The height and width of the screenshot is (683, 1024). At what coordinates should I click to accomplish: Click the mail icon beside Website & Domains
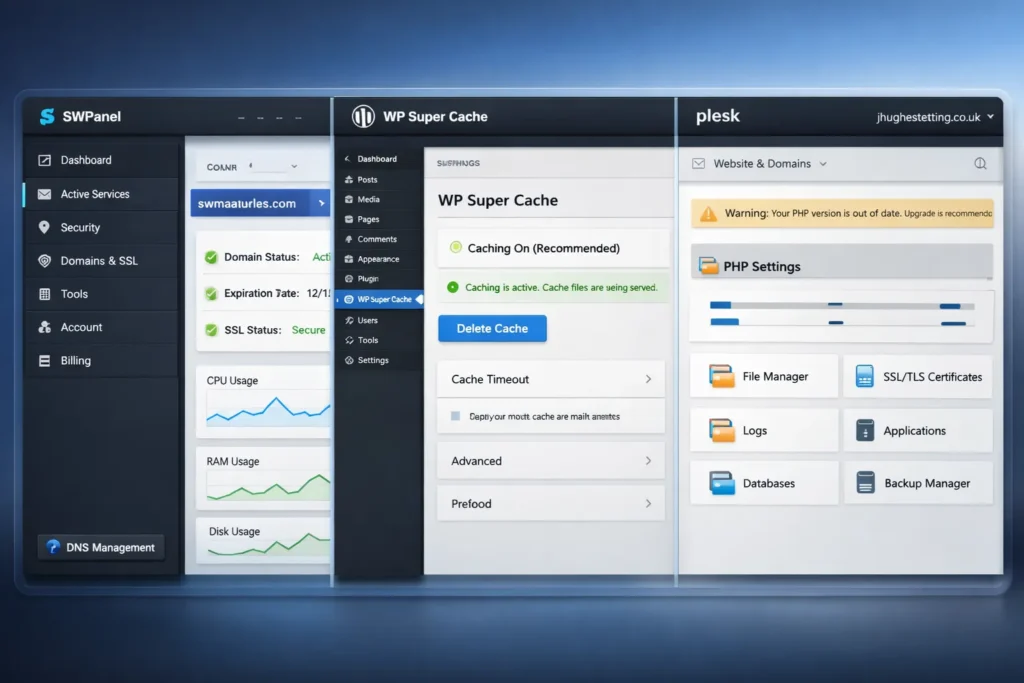(698, 163)
